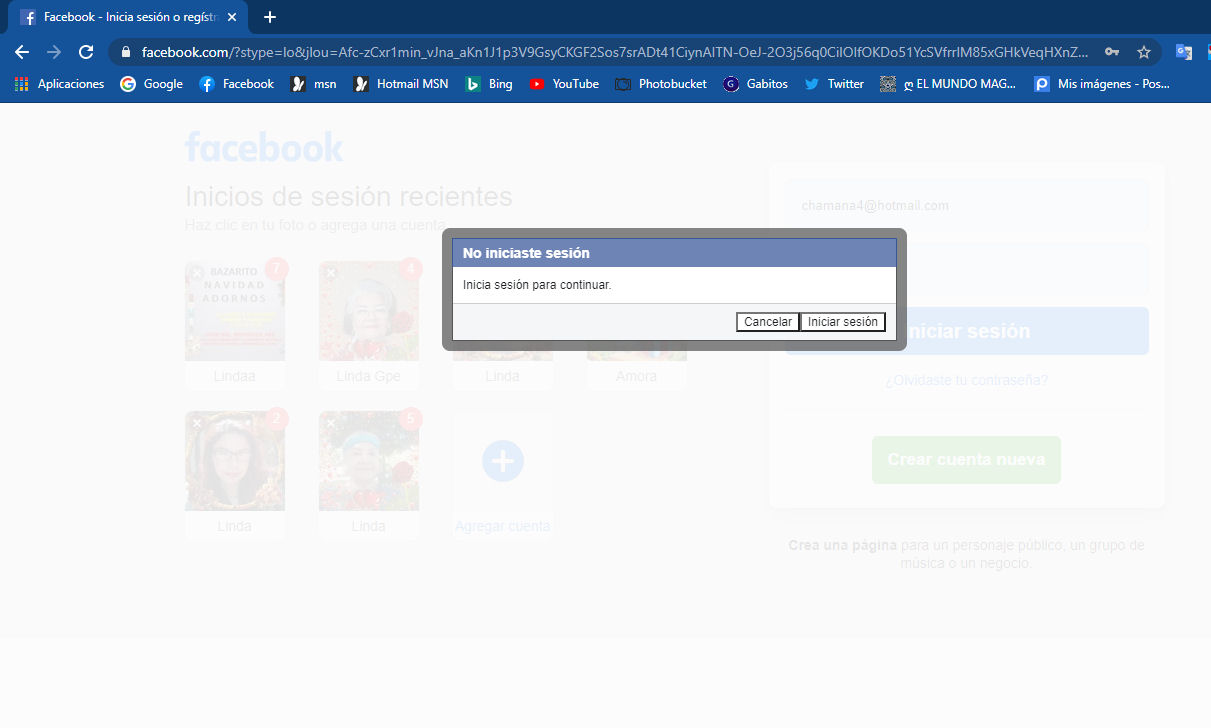Click the No iniciaste sesión dialog title
Viewport: 1211px width, 728px height.
(526, 253)
